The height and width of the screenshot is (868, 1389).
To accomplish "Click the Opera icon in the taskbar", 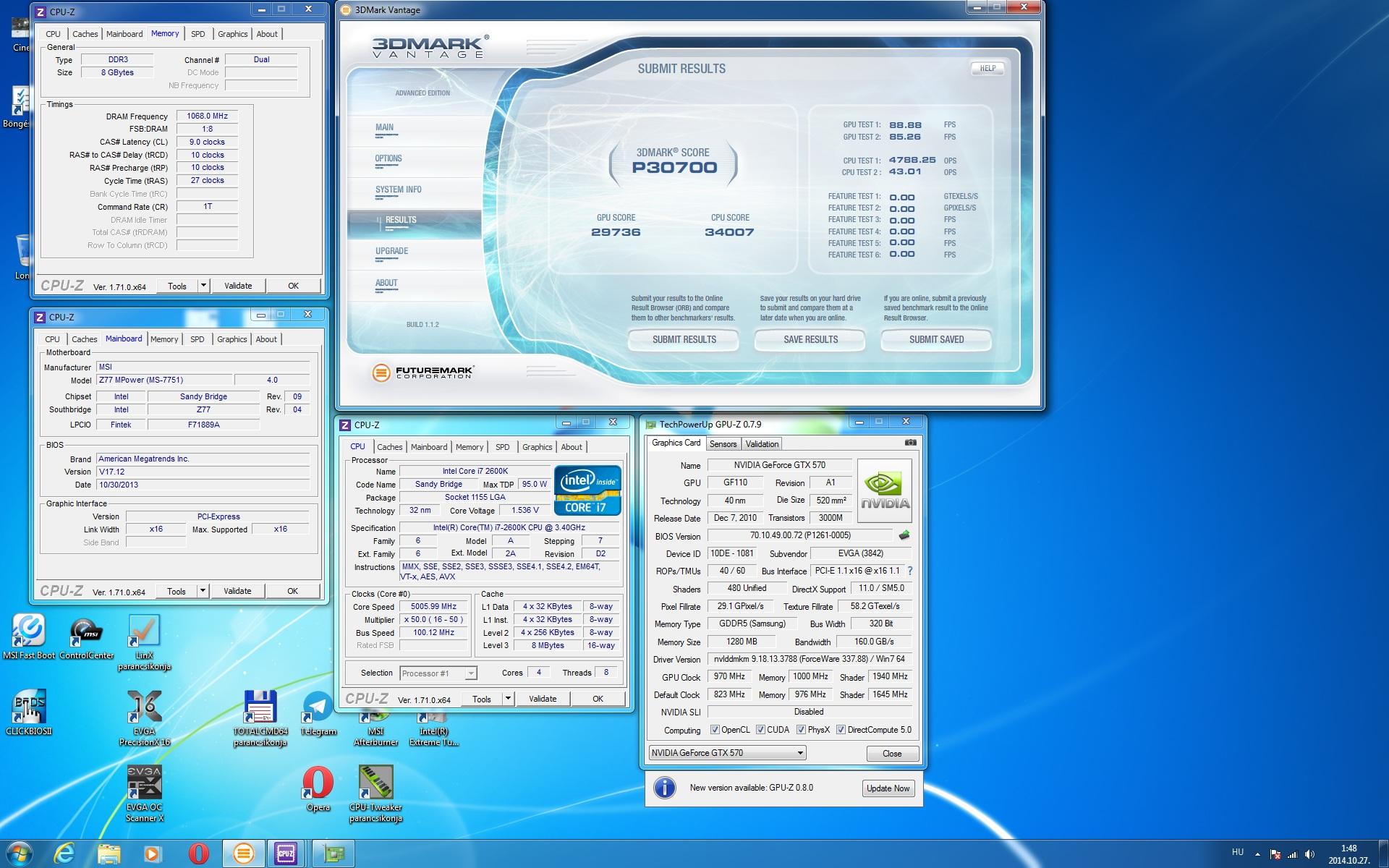I will pos(198,854).
